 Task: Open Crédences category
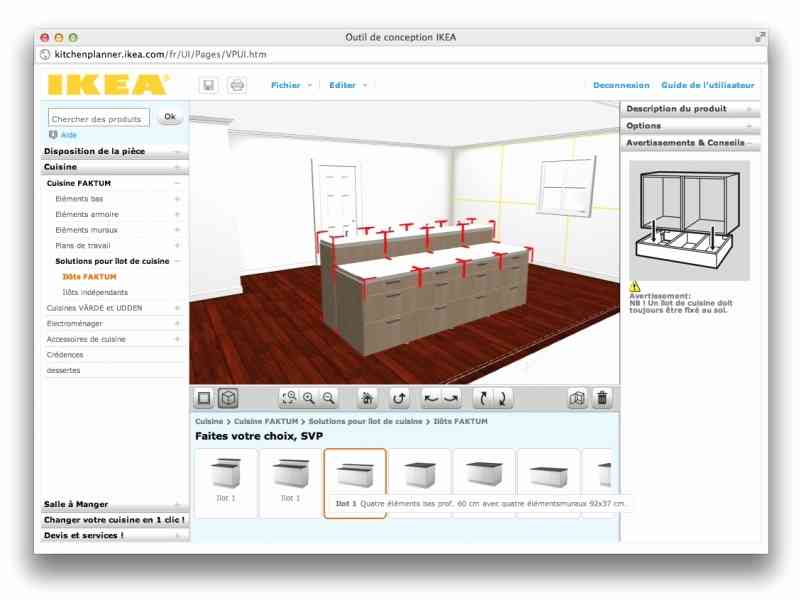(65, 355)
